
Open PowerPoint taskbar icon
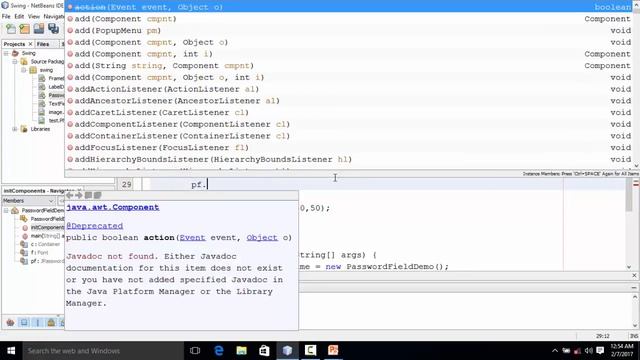pyautogui.click(x=333, y=351)
